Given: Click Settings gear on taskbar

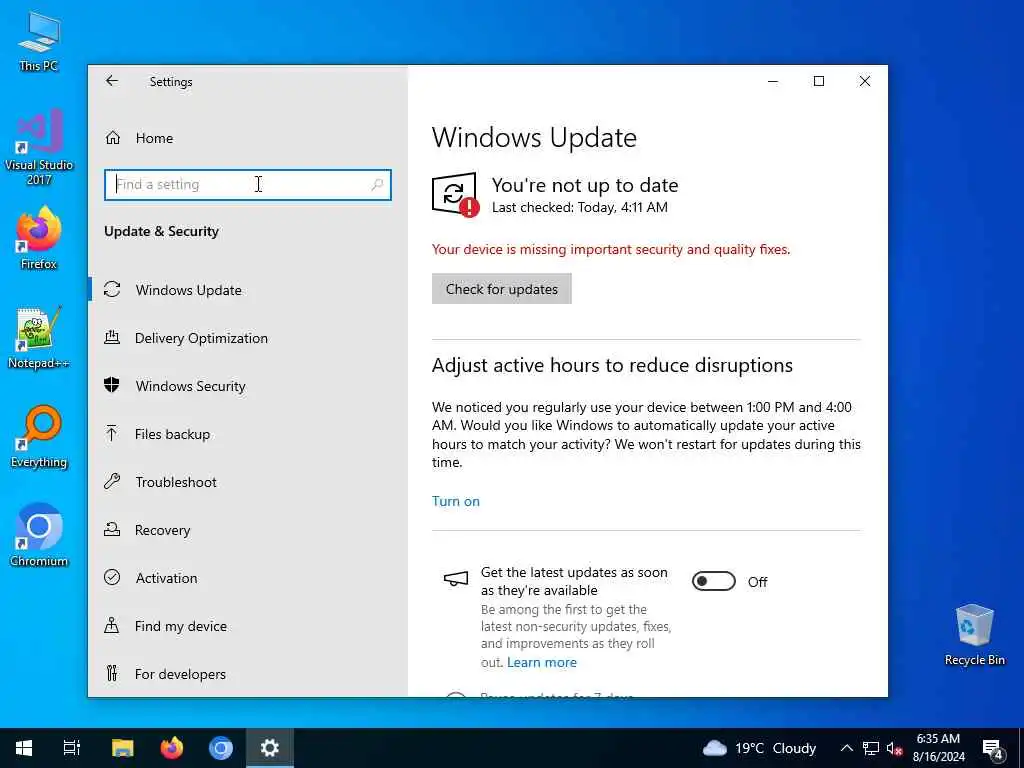Looking at the screenshot, I should coord(270,748).
